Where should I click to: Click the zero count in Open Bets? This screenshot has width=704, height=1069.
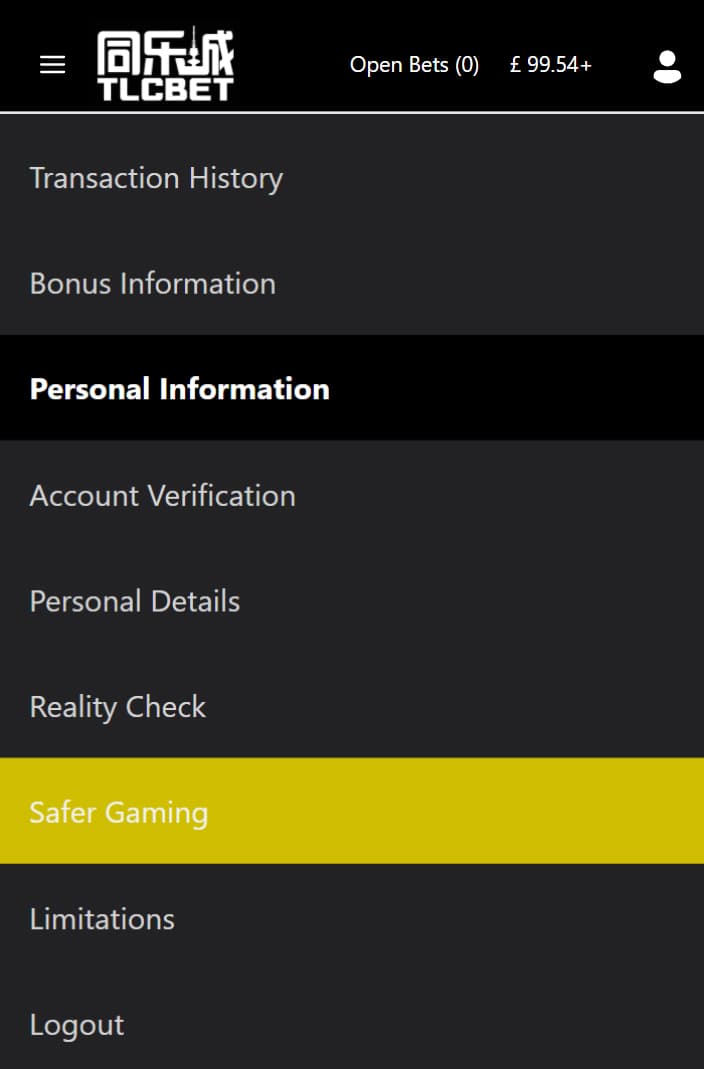tap(467, 65)
